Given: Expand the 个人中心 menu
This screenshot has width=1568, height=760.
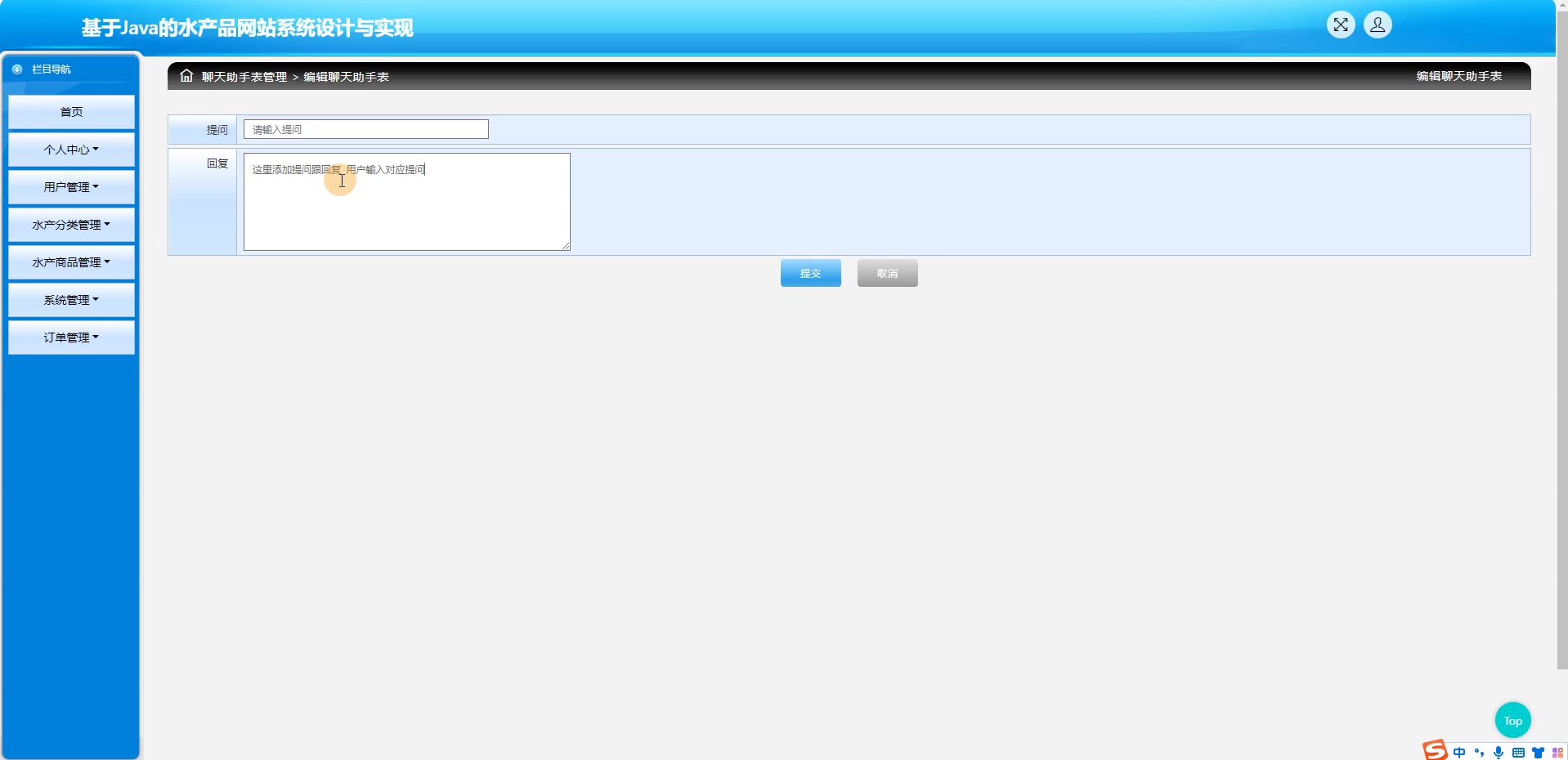Looking at the screenshot, I should (x=71, y=150).
